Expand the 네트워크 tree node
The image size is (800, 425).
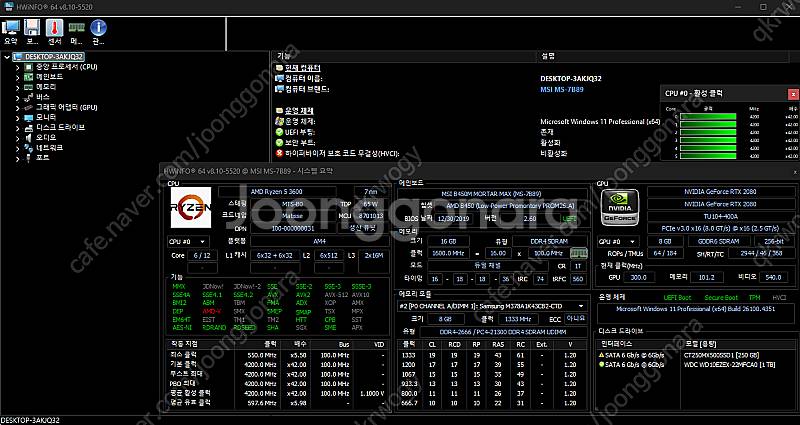17,148
